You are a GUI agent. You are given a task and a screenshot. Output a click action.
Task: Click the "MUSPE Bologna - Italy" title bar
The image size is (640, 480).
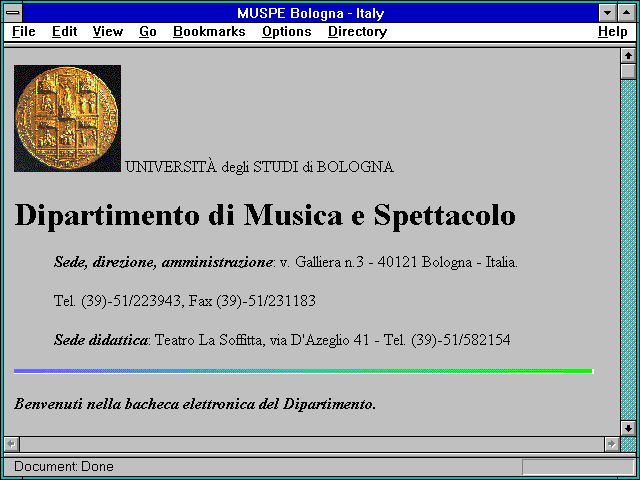(311, 13)
